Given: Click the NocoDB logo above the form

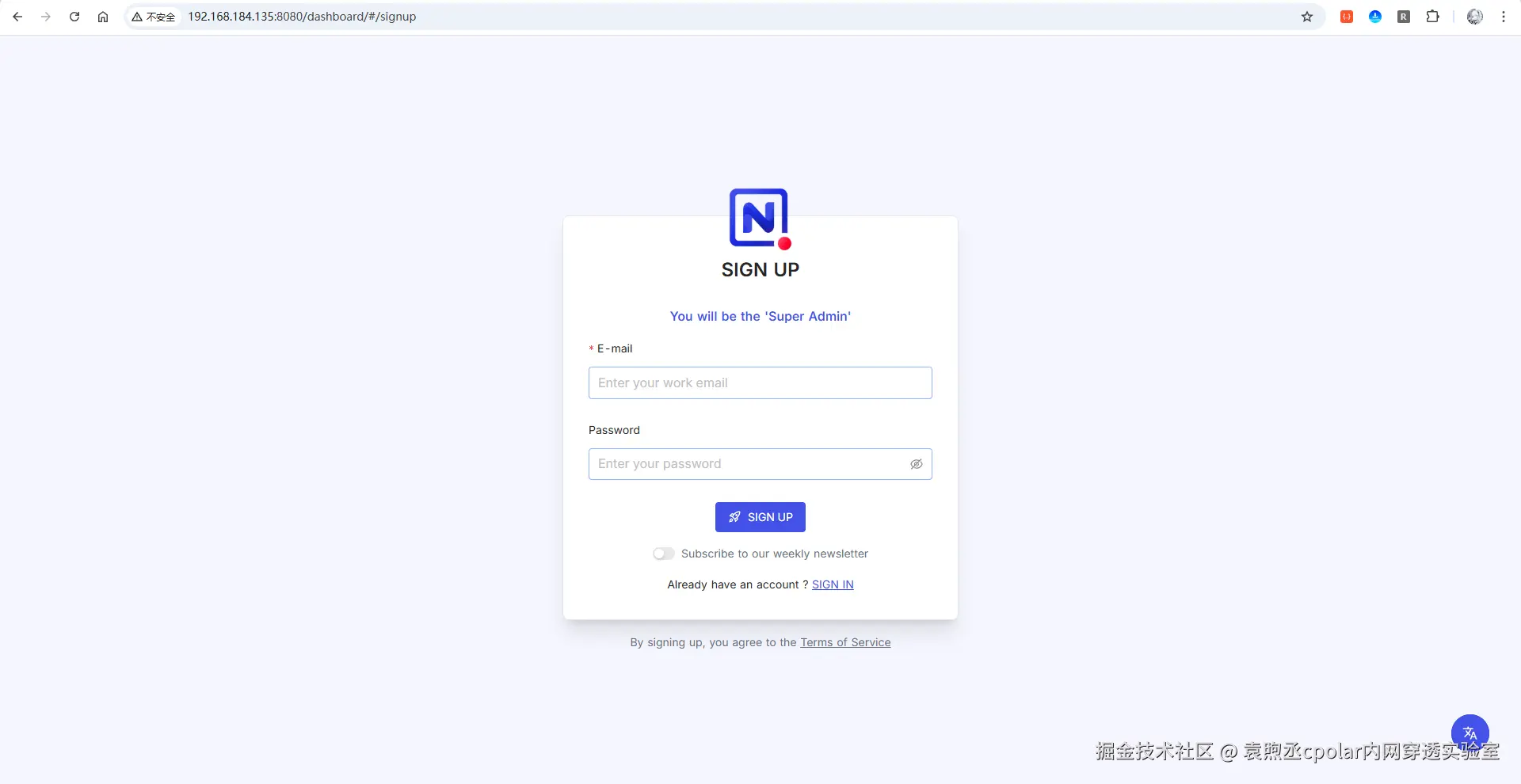Looking at the screenshot, I should (760, 219).
